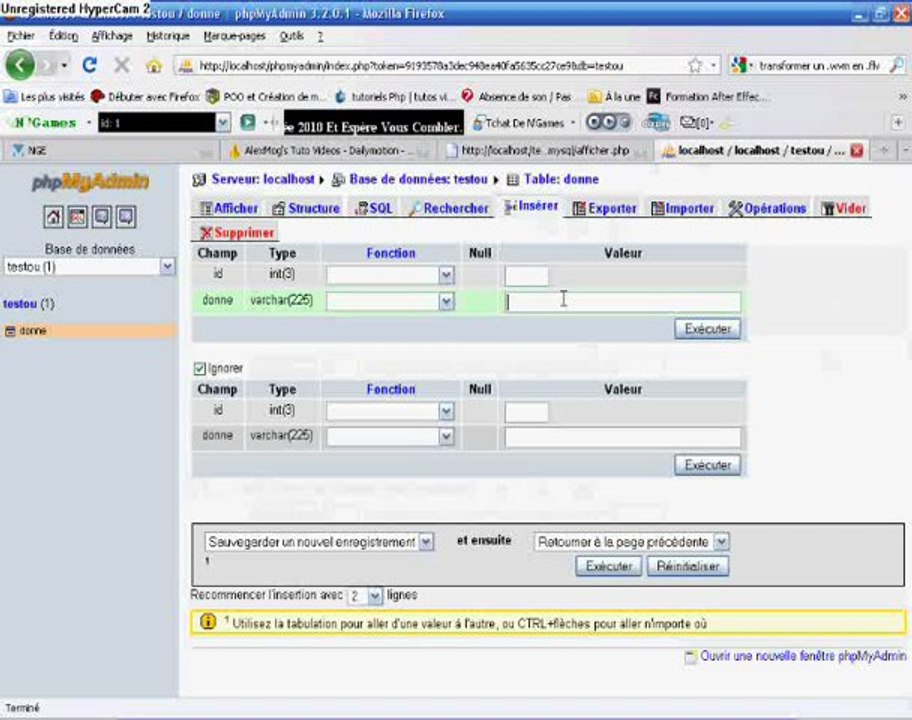Open the Base de données testou dropdown
The image size is (912, 720).
(90, 267)
